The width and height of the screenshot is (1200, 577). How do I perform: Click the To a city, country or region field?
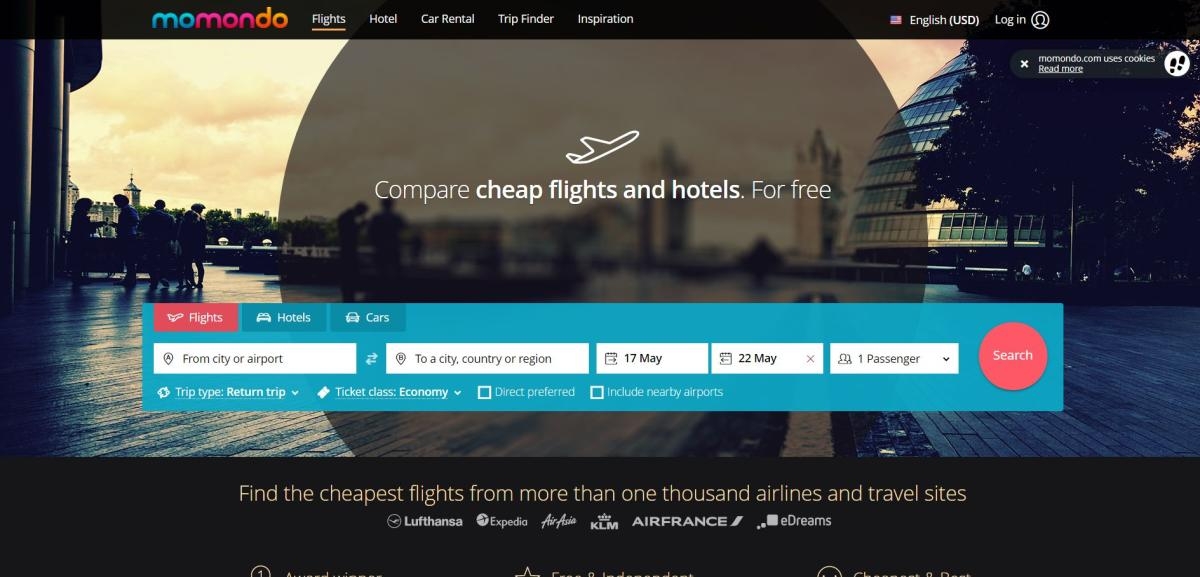coord(488,358)
